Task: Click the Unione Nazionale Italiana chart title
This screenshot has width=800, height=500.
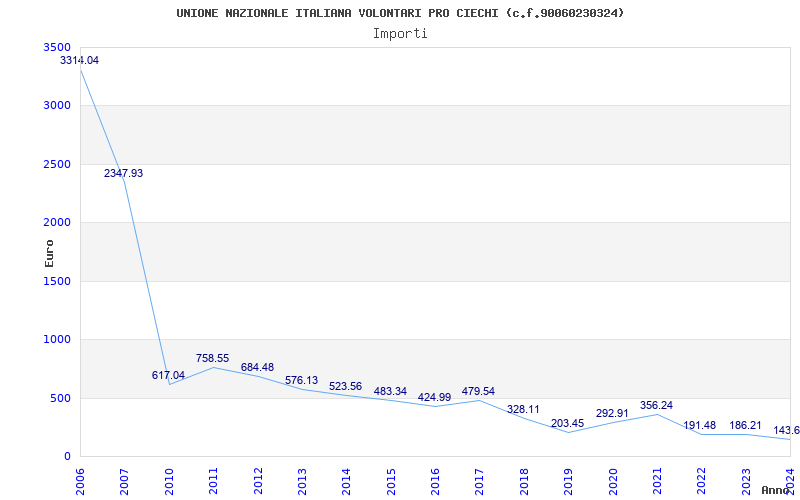Action: tap(400, 13)
